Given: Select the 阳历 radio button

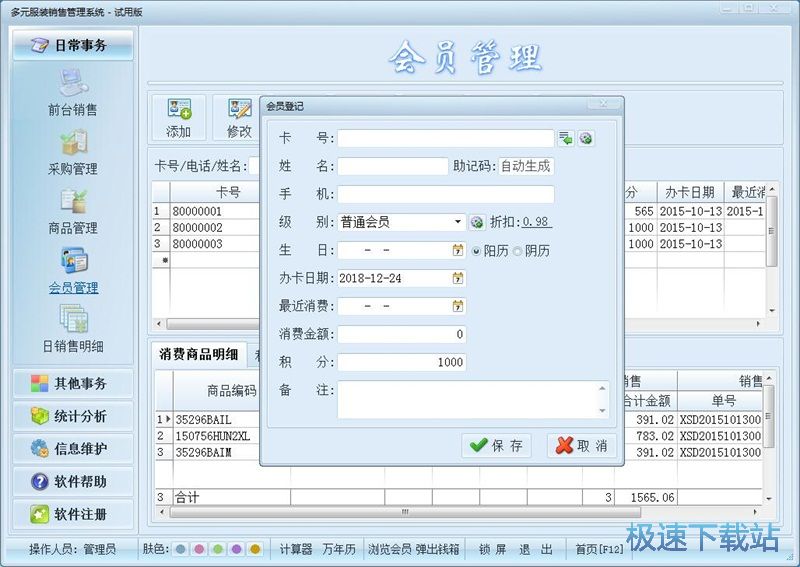Looking at the screenshot, I should pos(476,251).
